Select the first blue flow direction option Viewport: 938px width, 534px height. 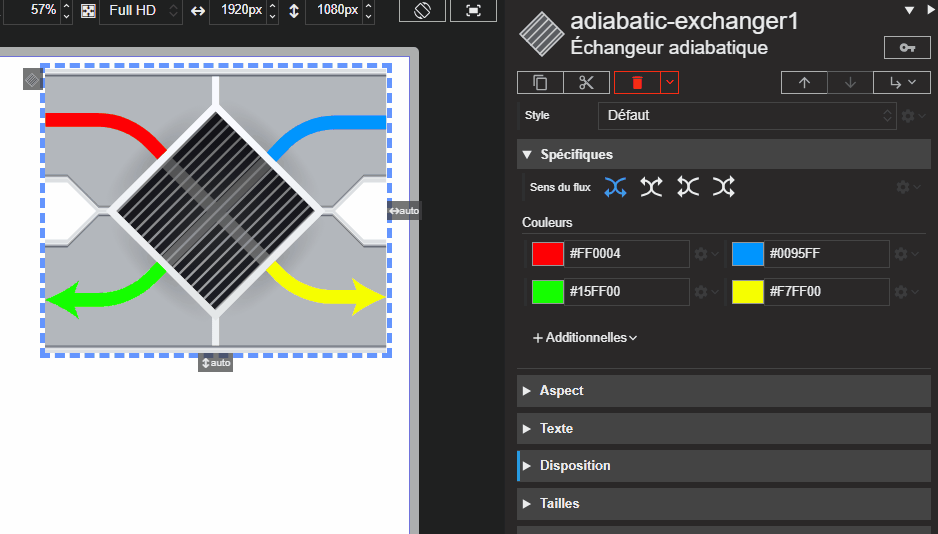pyautogui.click(x=615, y=187)
